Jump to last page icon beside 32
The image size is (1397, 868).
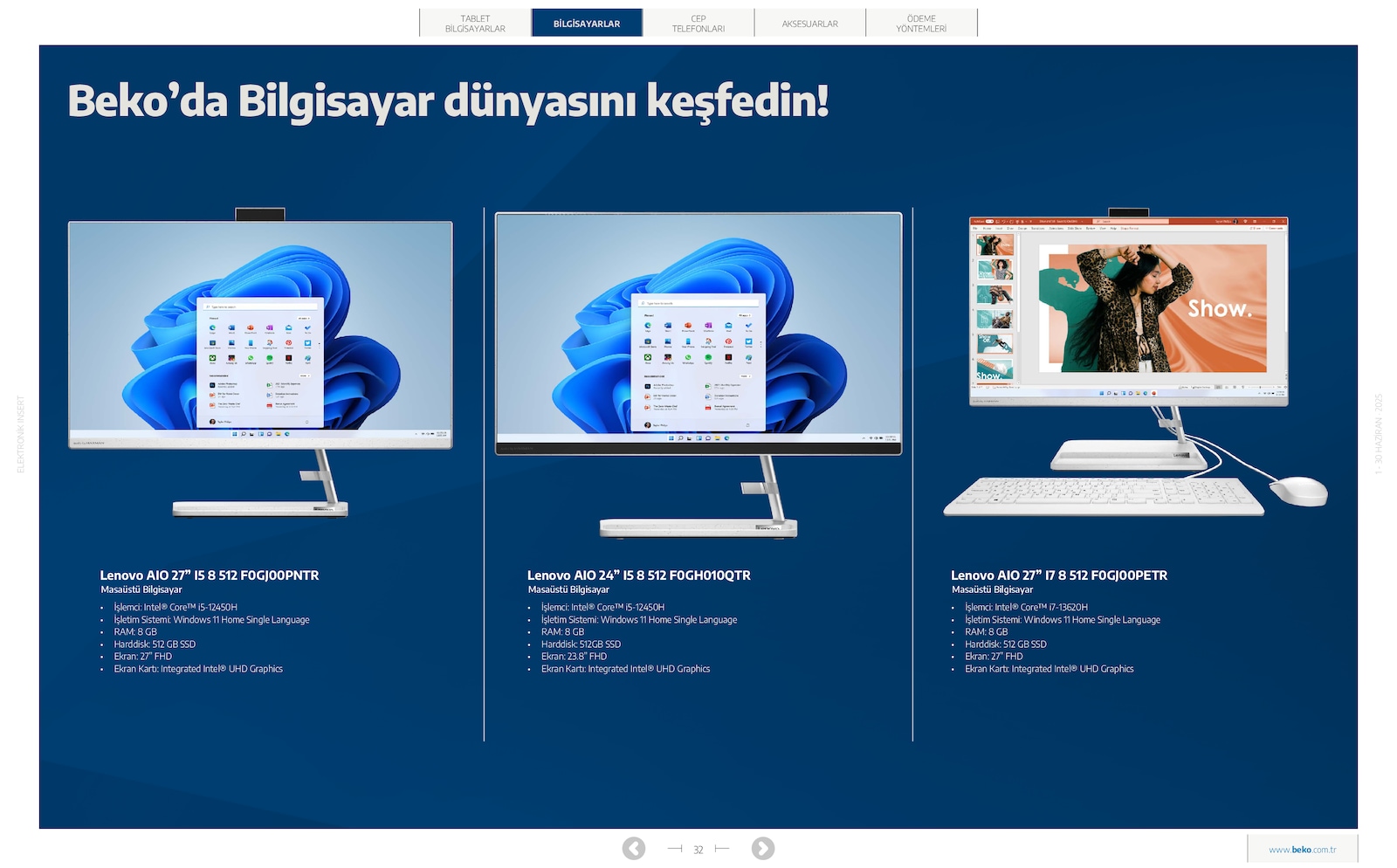tap(721, 848)
